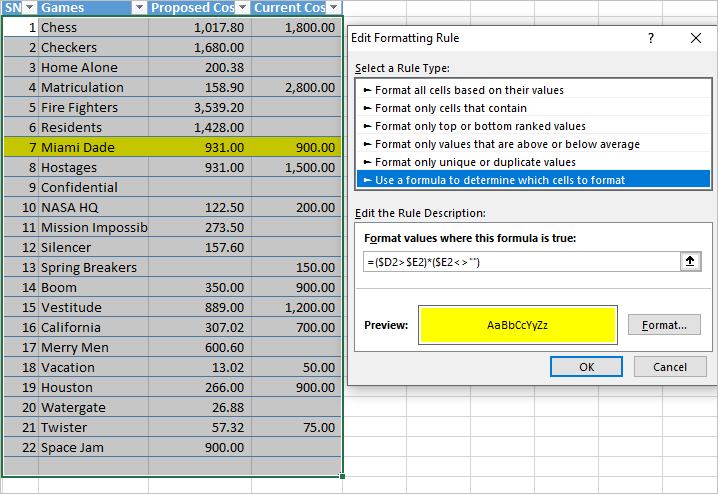Open the dialog Help question mark

point(651,38)
